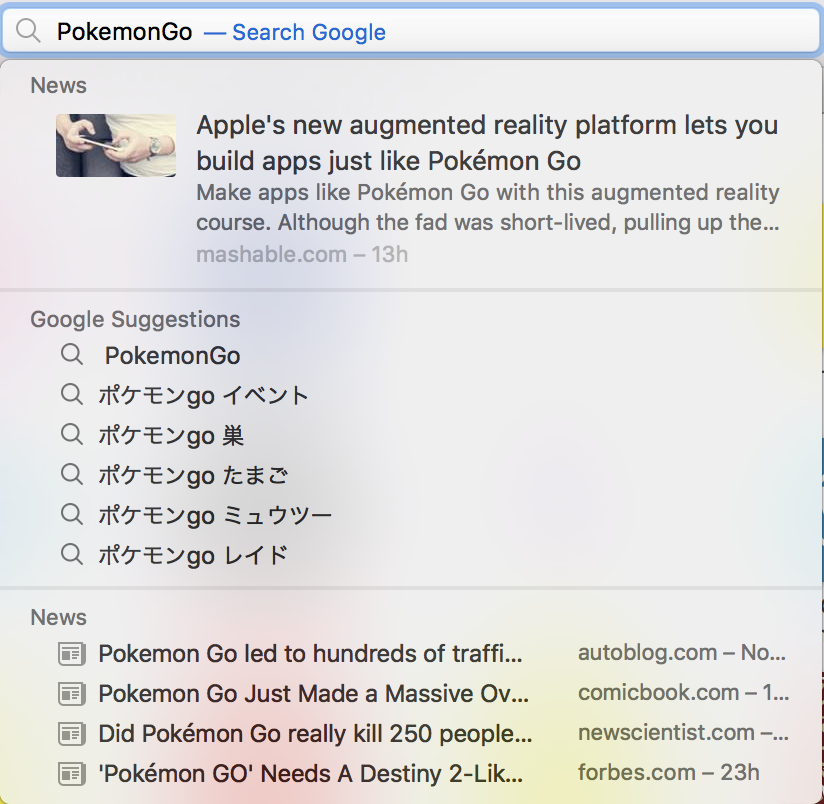
Task: Click search icon beside 'ポケモンgo レイド'
Action: pos(71,554)
